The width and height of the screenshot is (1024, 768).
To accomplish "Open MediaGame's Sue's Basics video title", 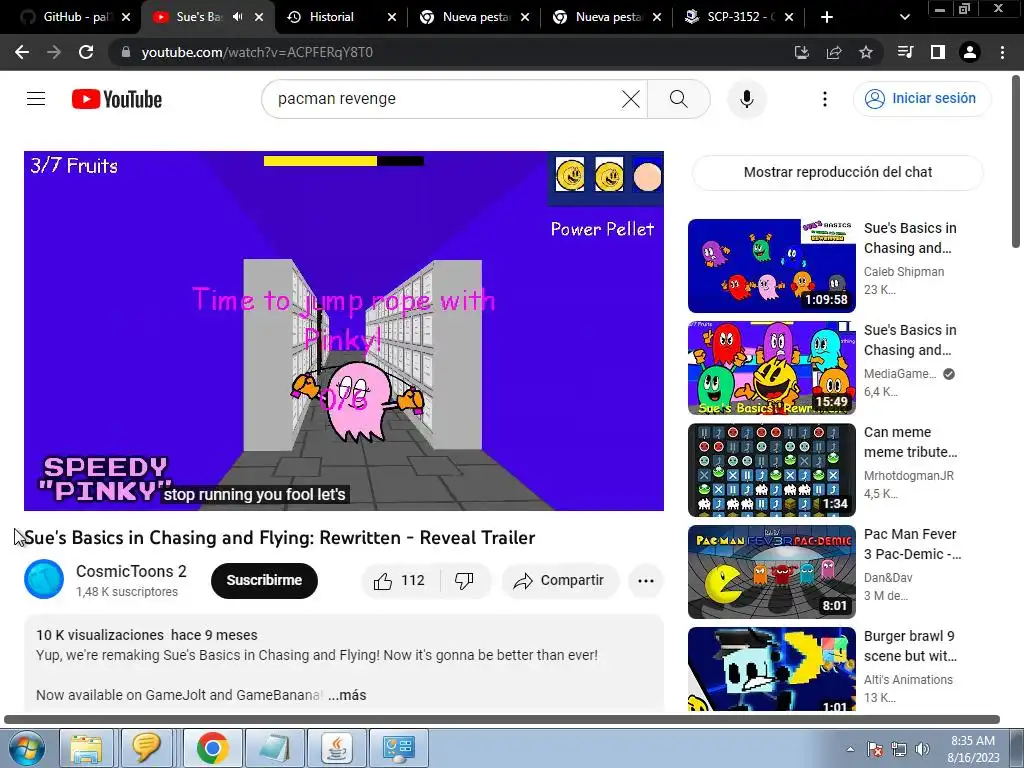I will 910,340.
